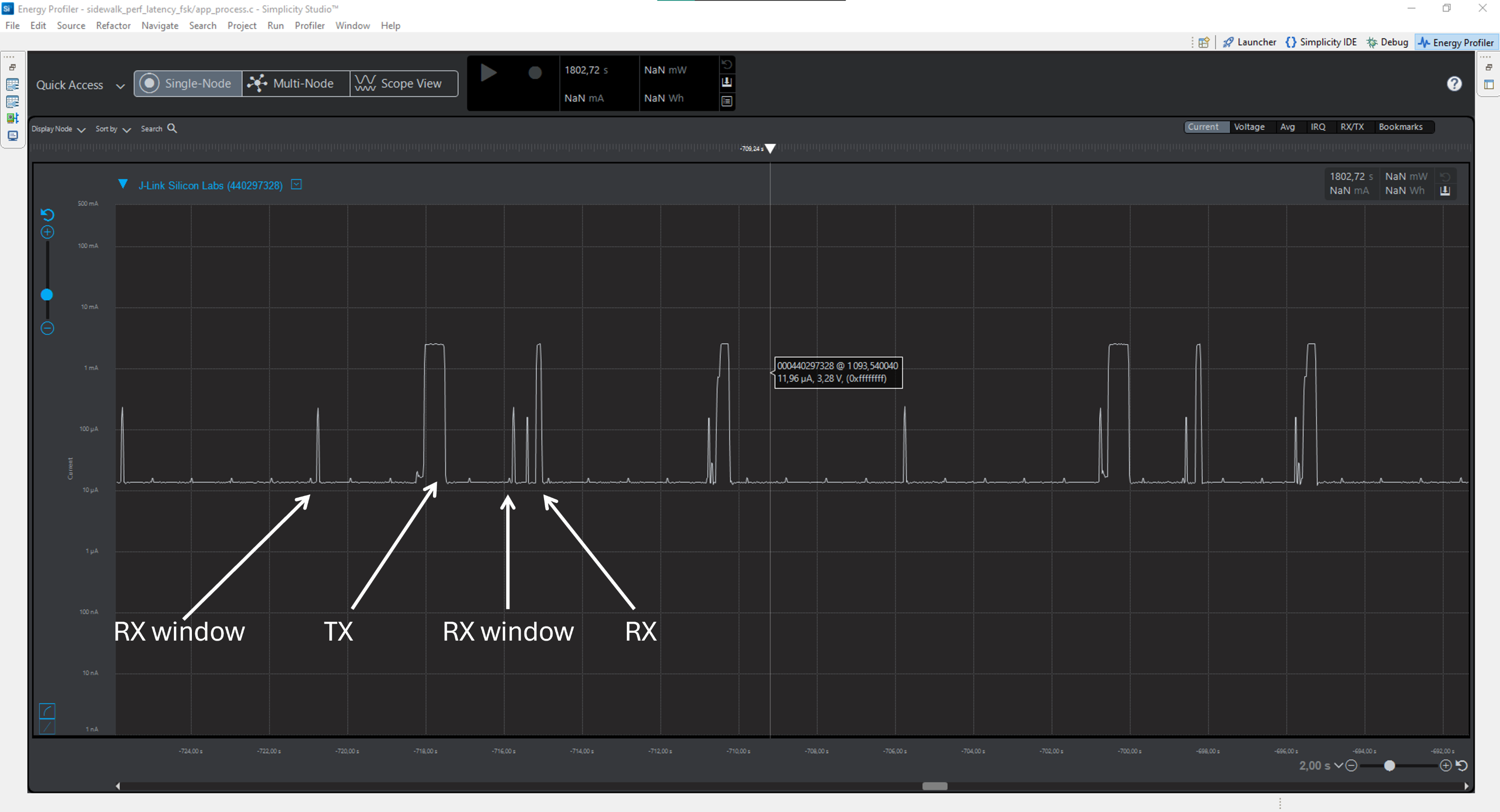Open the Sort by dropdown

(x=128, y=129)
